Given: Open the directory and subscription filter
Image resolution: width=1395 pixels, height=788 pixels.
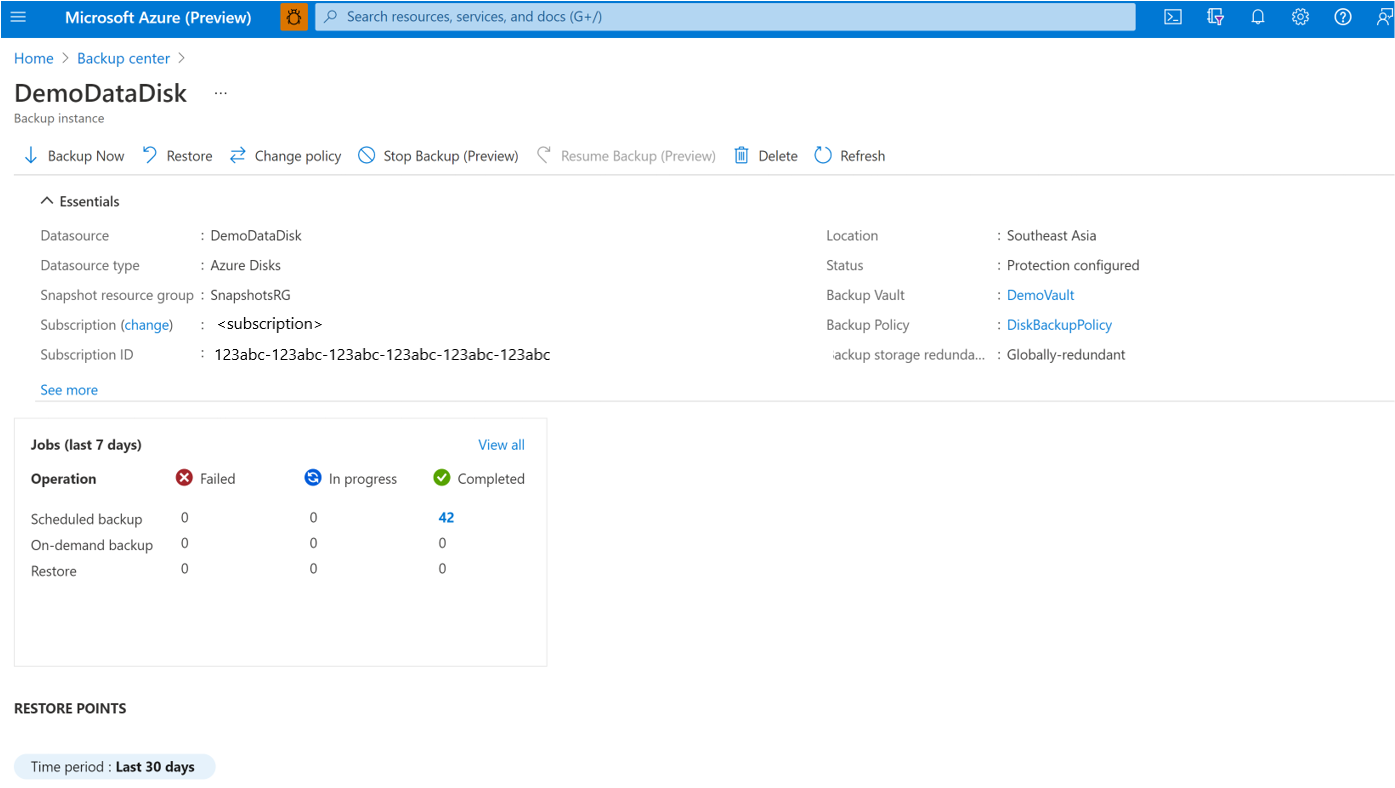Looking at the screenshot, I should [1214, 16].
